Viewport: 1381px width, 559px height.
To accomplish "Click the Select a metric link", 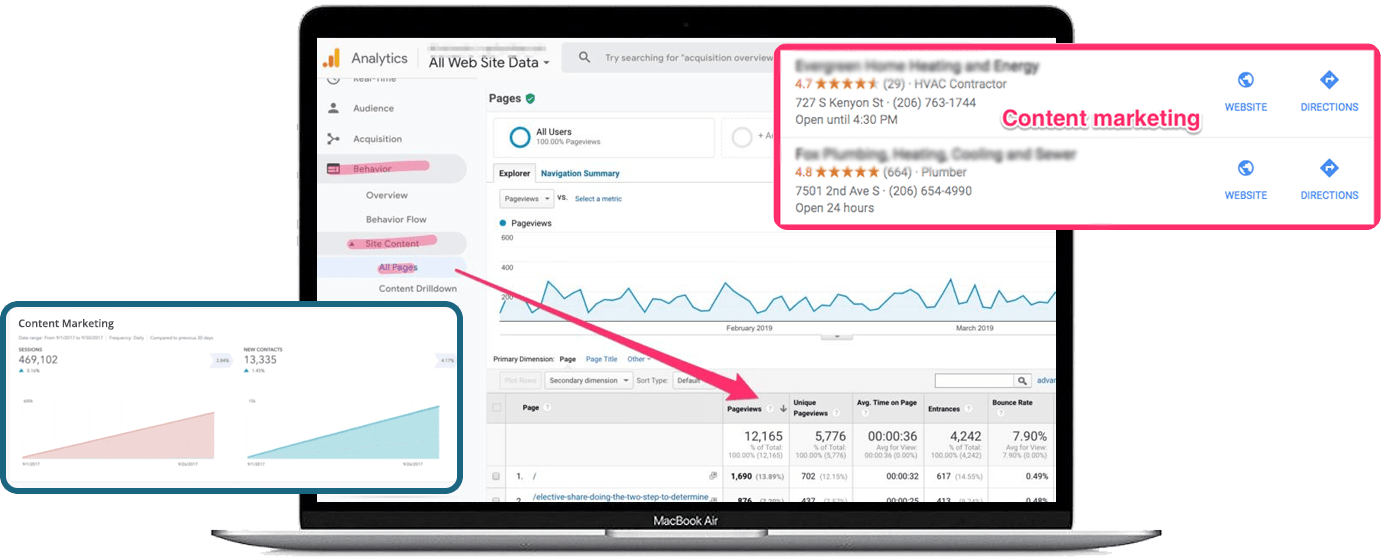I will point(598,199).
